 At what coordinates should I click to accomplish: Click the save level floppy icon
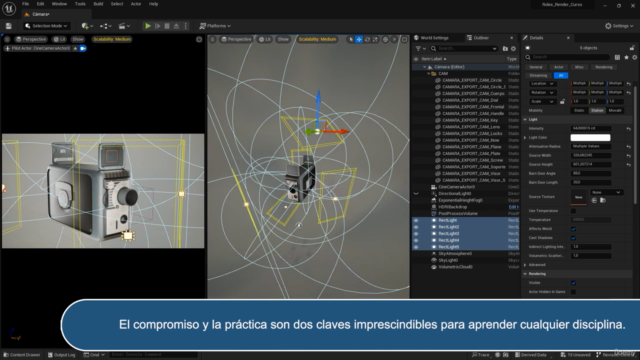click(x=9, y=26)
